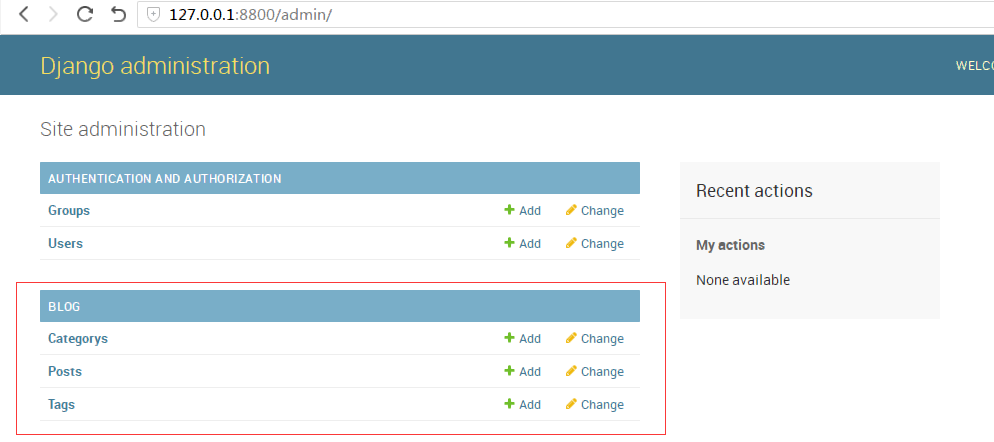Click the pencil icon for Categorys

point(571,338)
